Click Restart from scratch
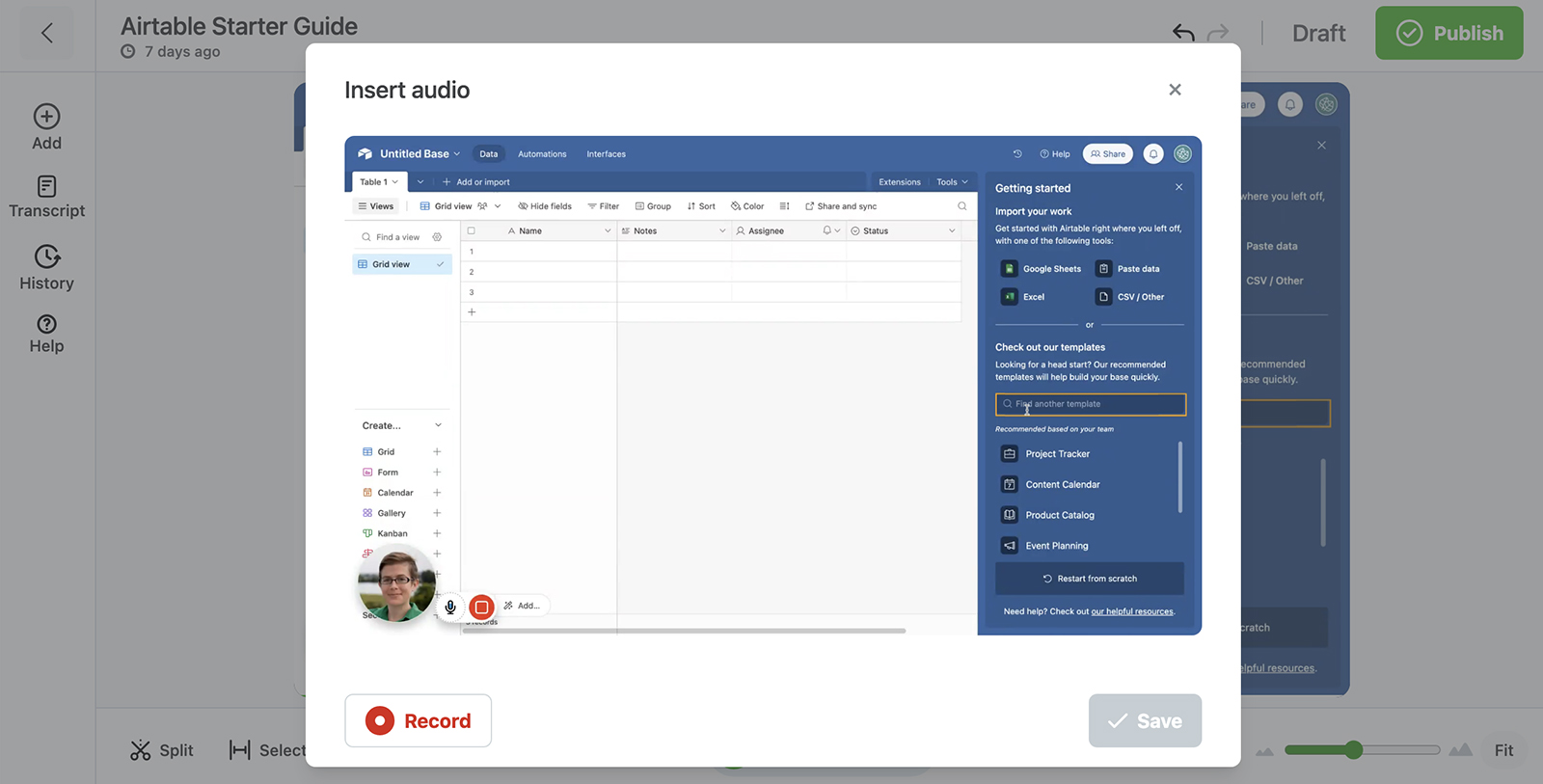The width and height of the screenshot is (1543, 784). tap(1090, 579)
